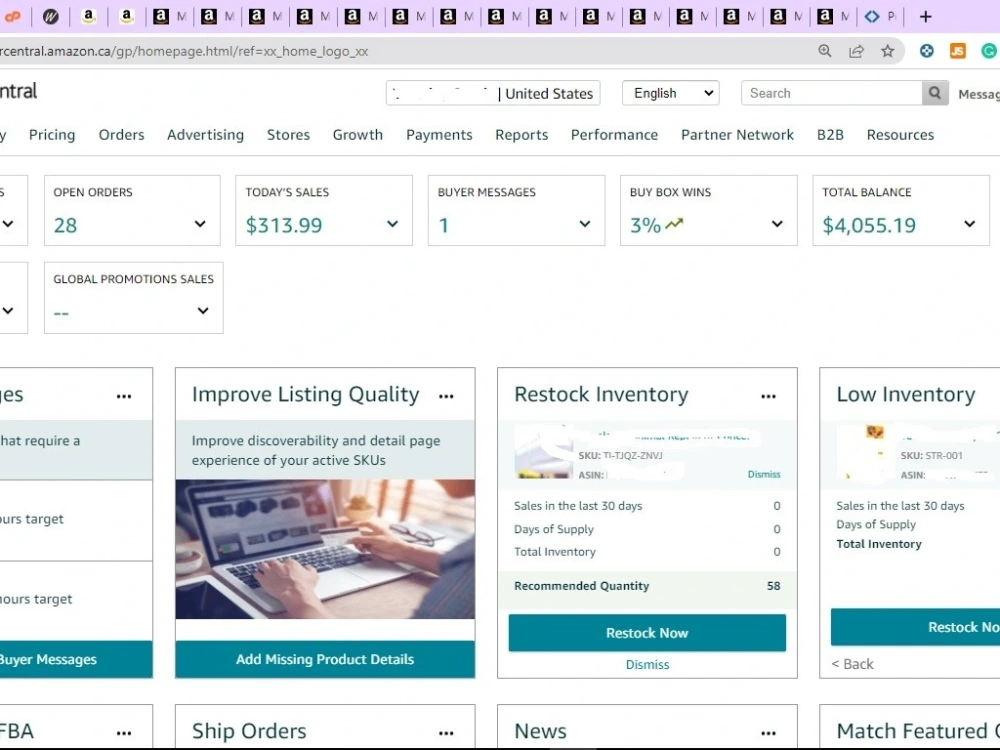Open the Pricing menu

point(52,135)
